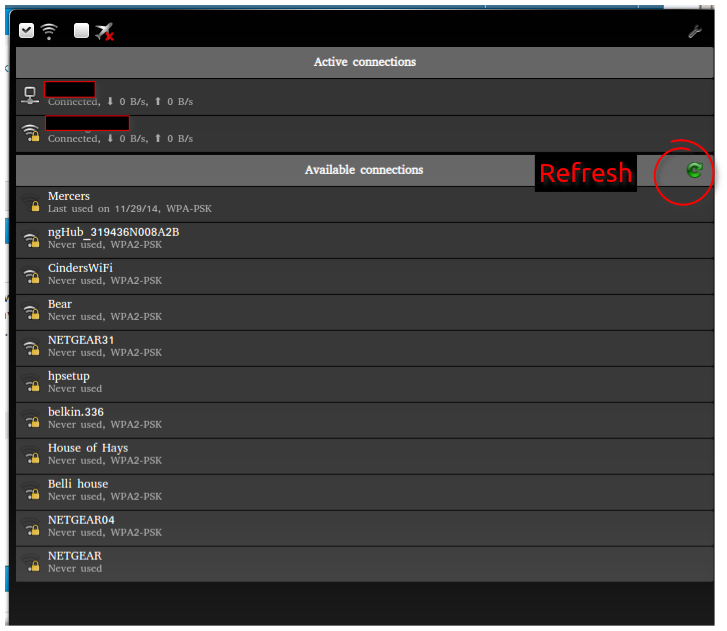Click the signal icon beside ngHub_319436N008A2B
Image resolution: width=727 pixels, height=631 pixels.
click(31, 240)
